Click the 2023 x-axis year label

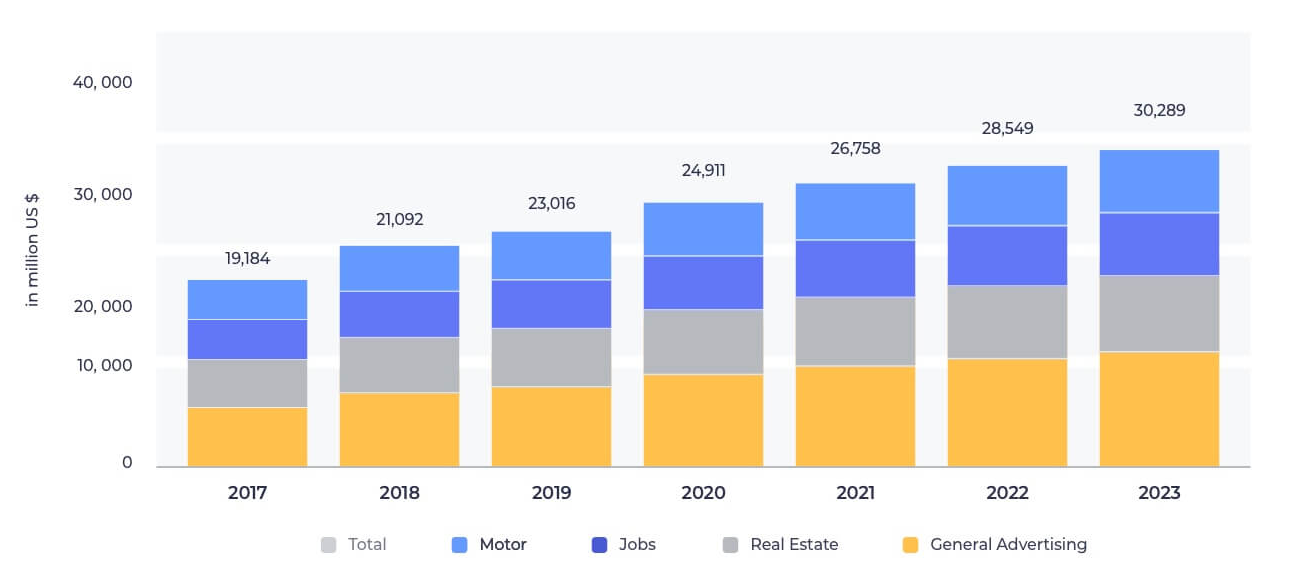pyautogui.click(x=1159, y=493)
